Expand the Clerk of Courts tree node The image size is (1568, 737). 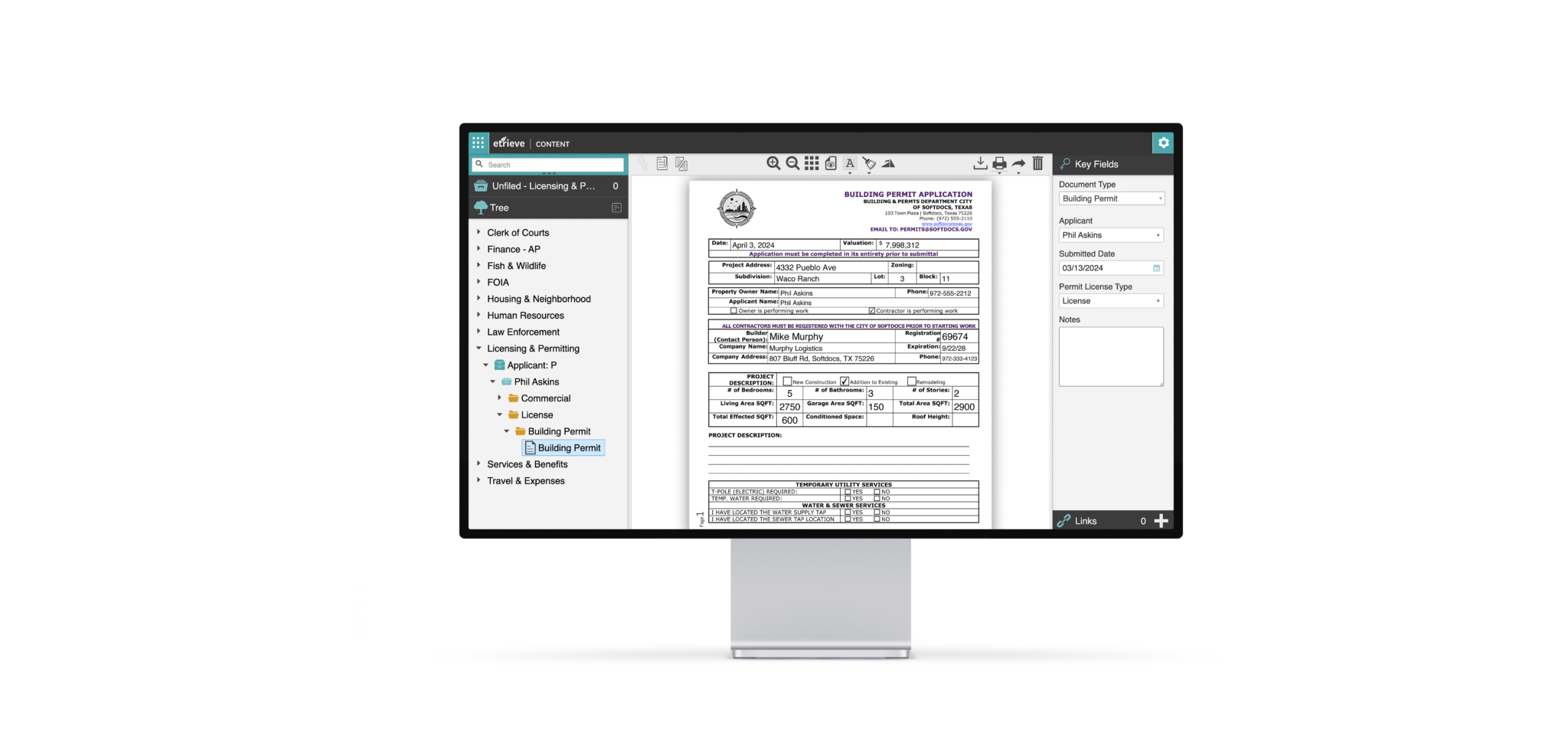(479, 232)
